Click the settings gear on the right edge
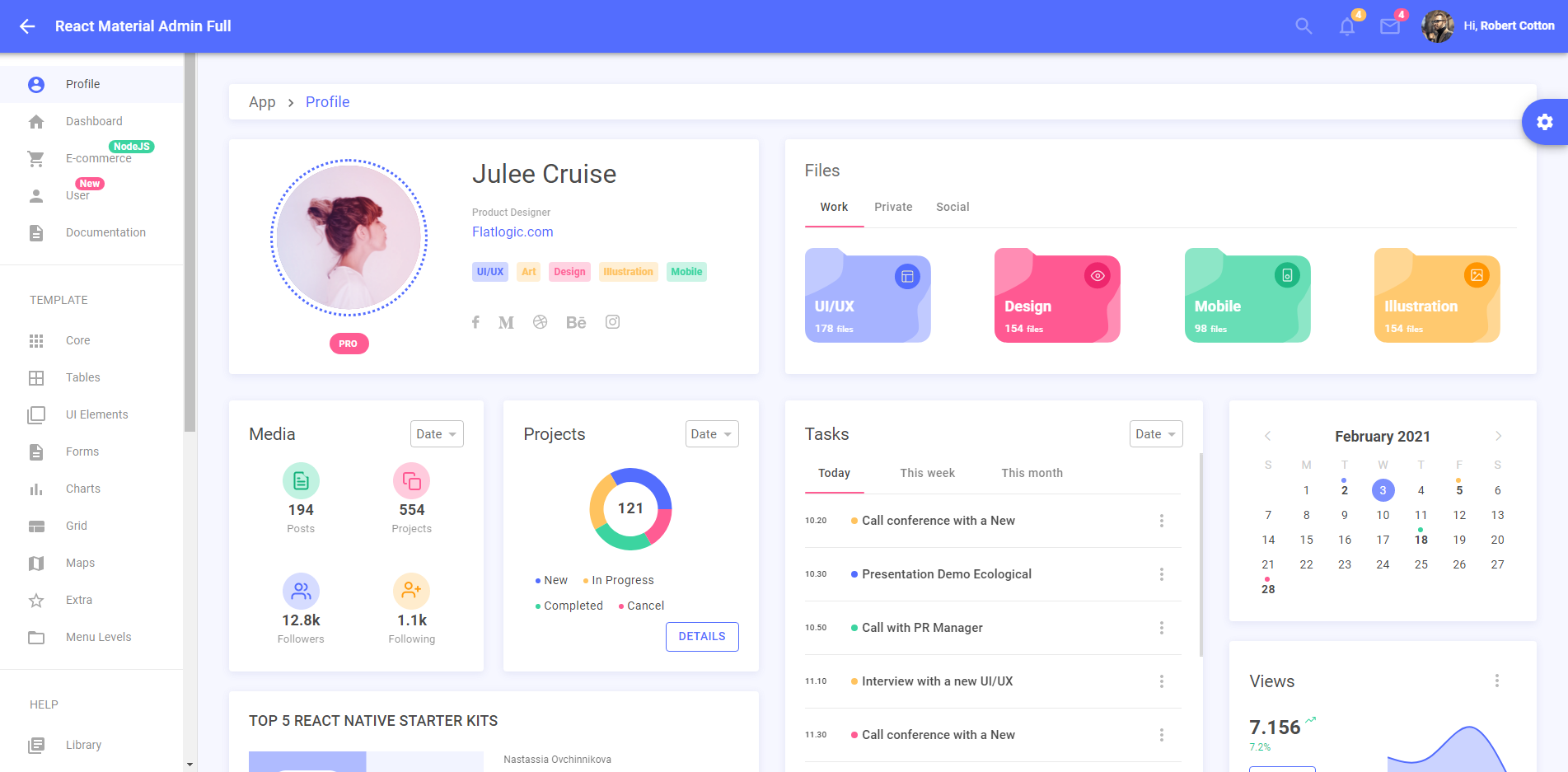The image size is (1568, 772). coord(1544,122)
